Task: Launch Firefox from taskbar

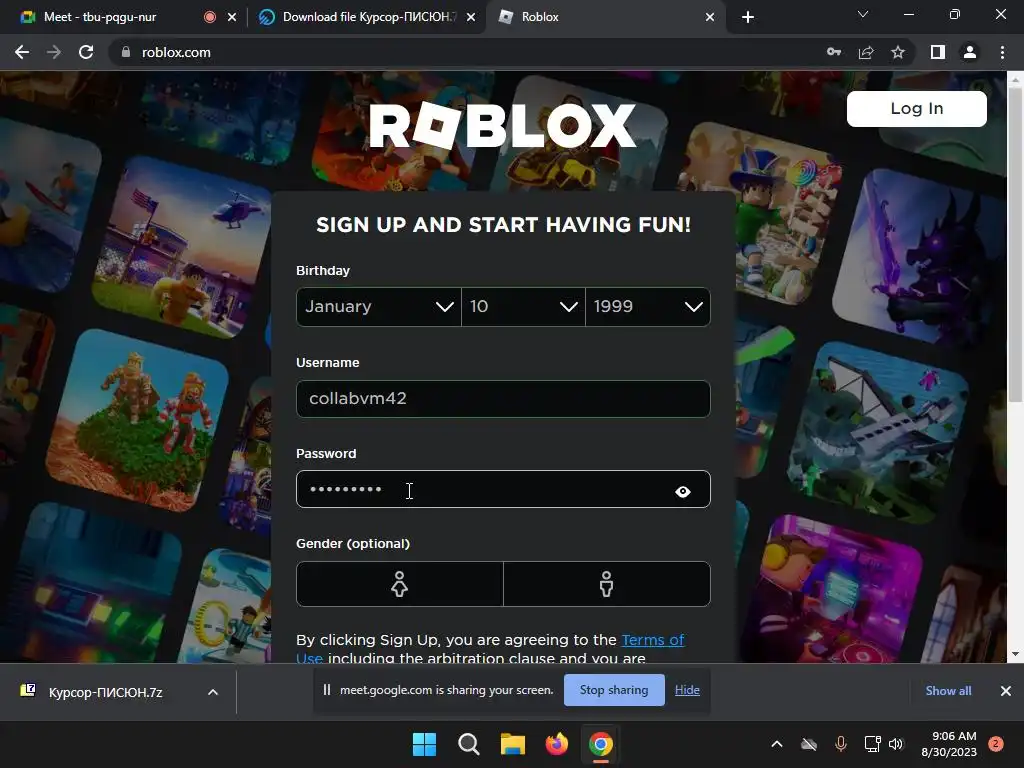Action: [556, 744]
